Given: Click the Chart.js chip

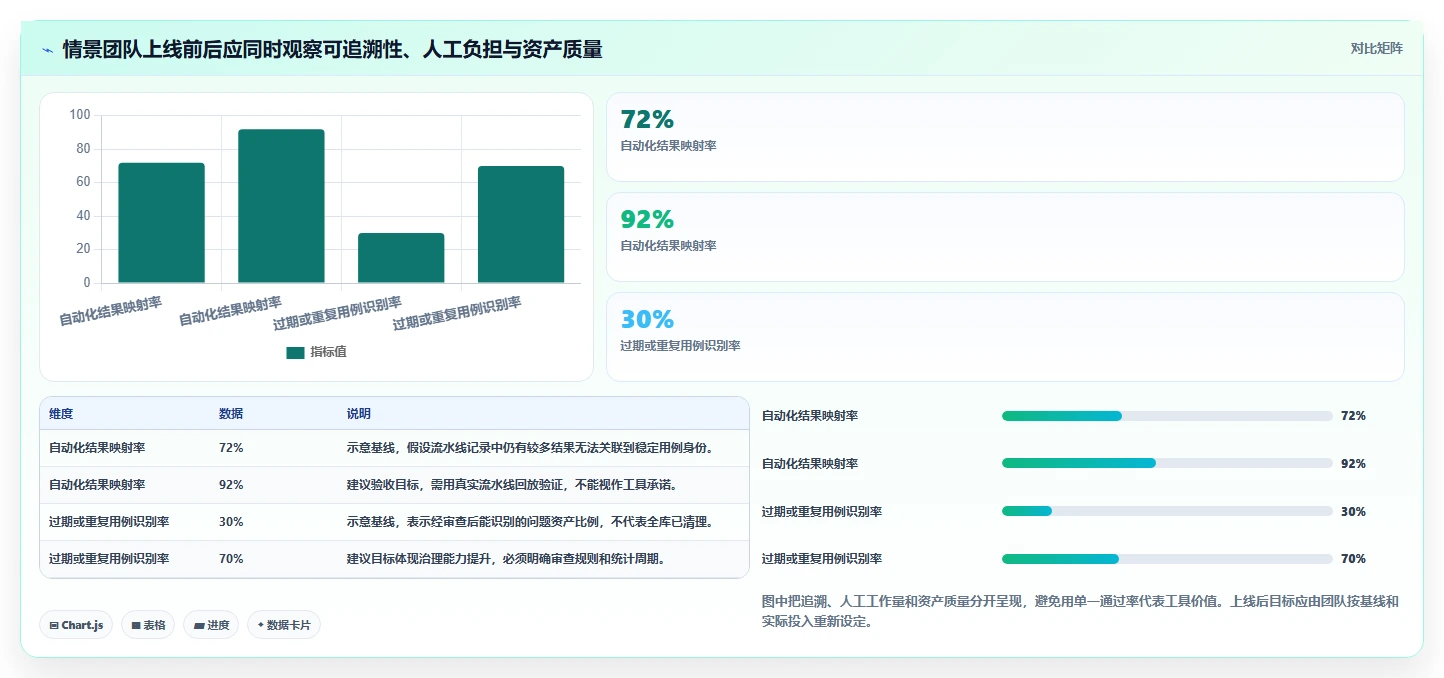Looking at the screenshot, I should click(76, 625).
